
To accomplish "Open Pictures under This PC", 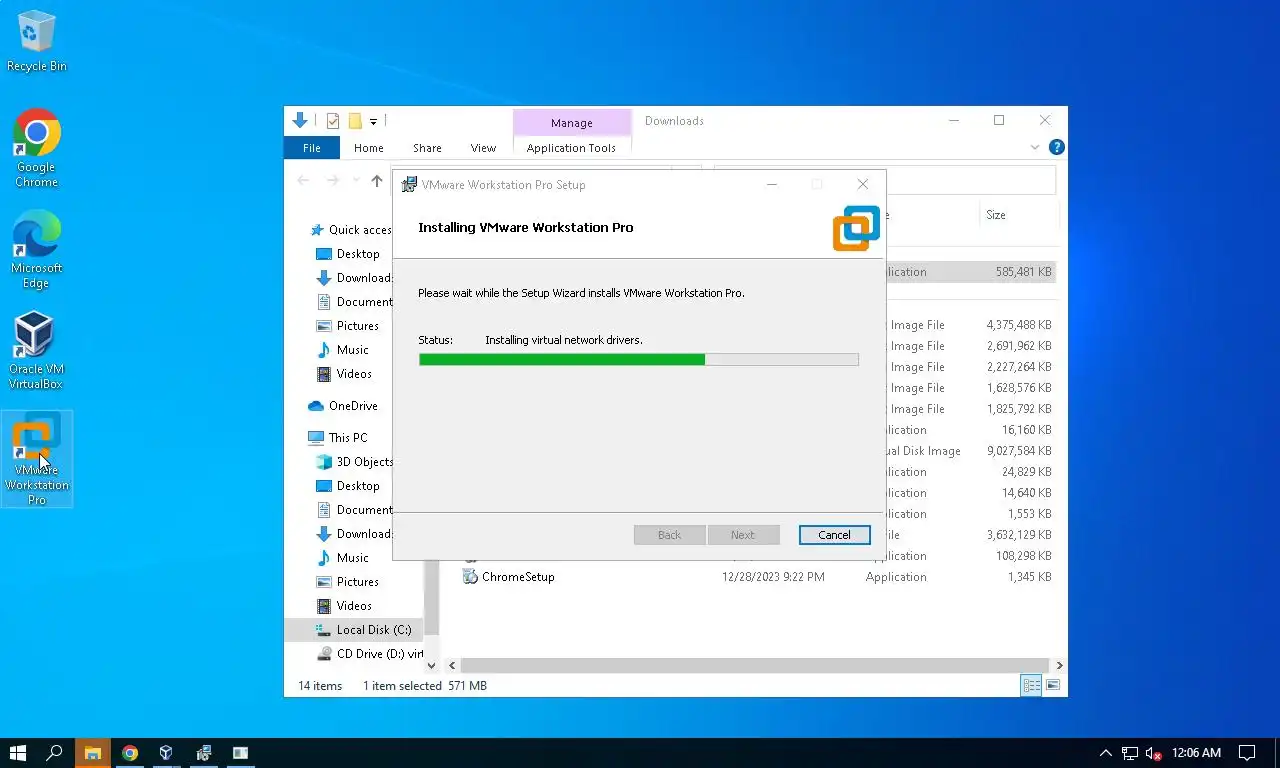I will [x=348, y=582].
